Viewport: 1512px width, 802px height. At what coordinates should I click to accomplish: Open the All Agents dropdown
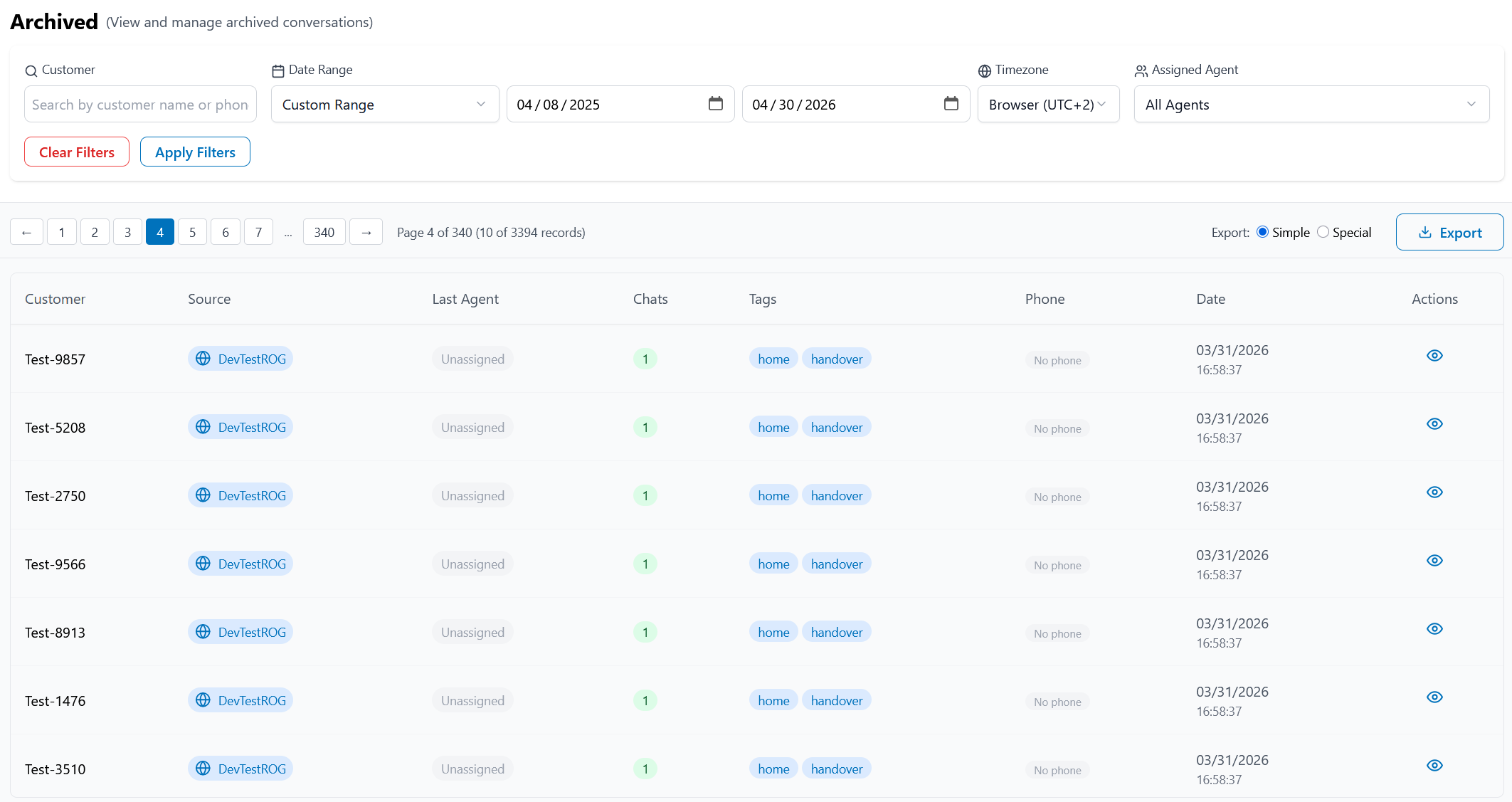coord(1311,104)
